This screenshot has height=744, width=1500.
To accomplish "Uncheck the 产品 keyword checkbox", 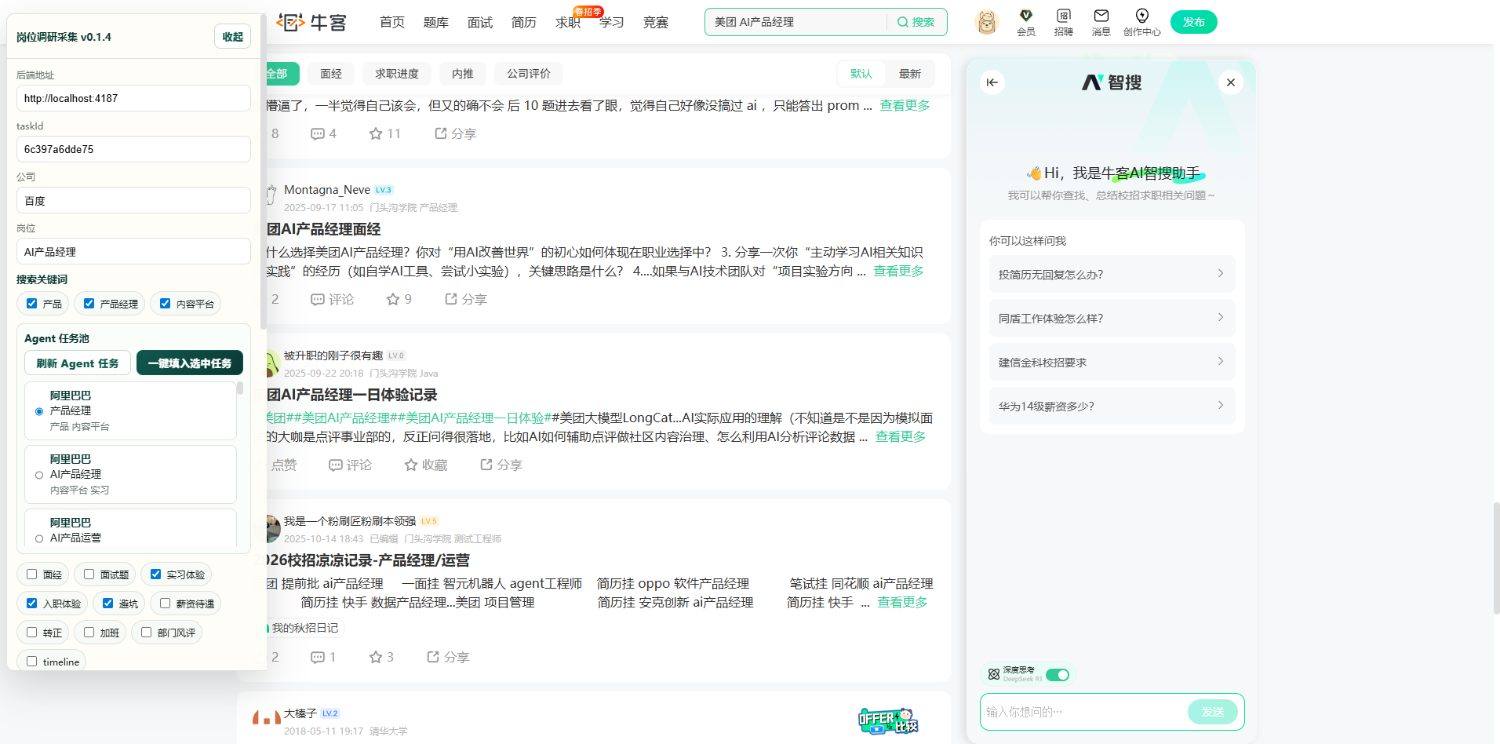I will click(x=32, y=304).
